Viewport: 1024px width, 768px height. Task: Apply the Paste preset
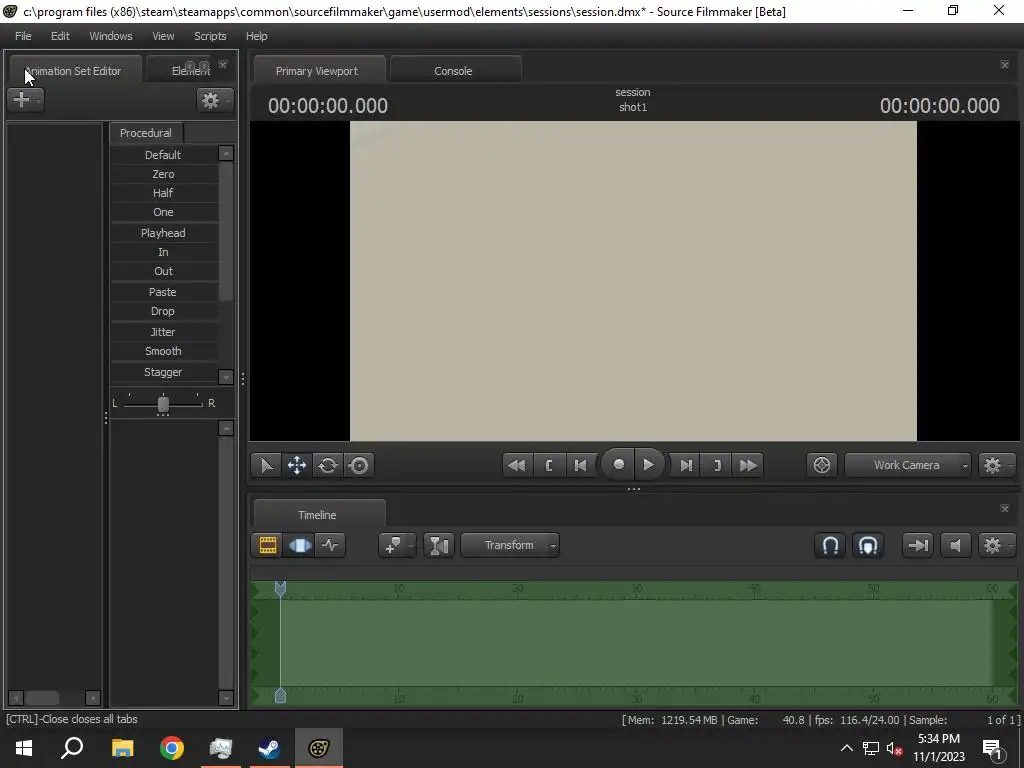coord(163,292)
